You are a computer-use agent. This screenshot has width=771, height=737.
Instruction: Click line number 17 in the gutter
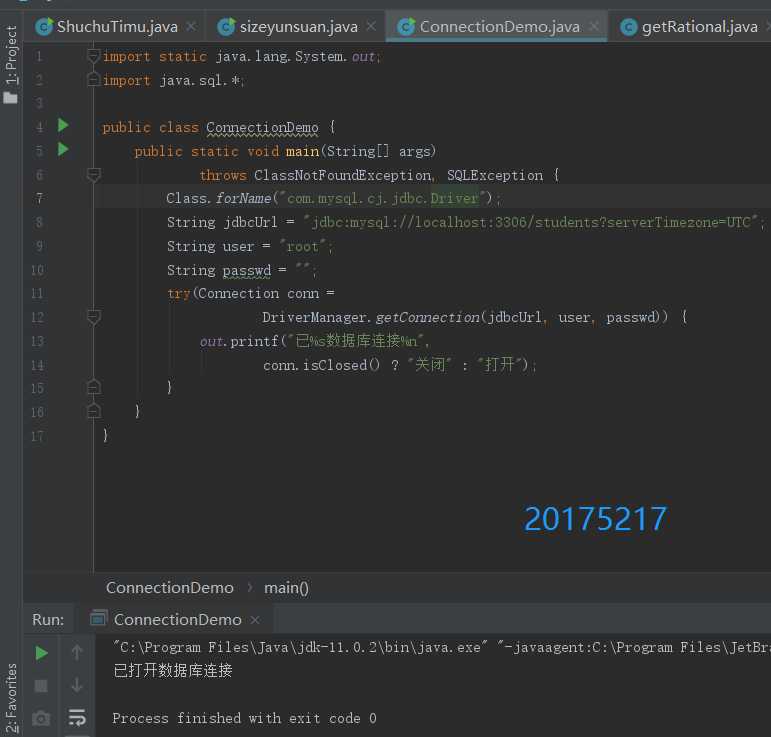pyautogui.click(x=37, y=436)
